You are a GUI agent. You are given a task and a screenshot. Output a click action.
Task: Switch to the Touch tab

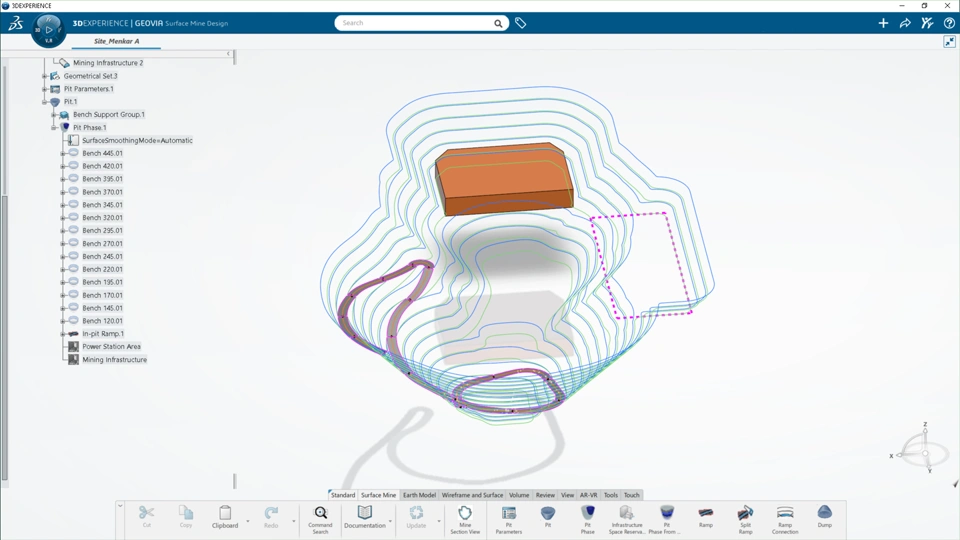632,495
